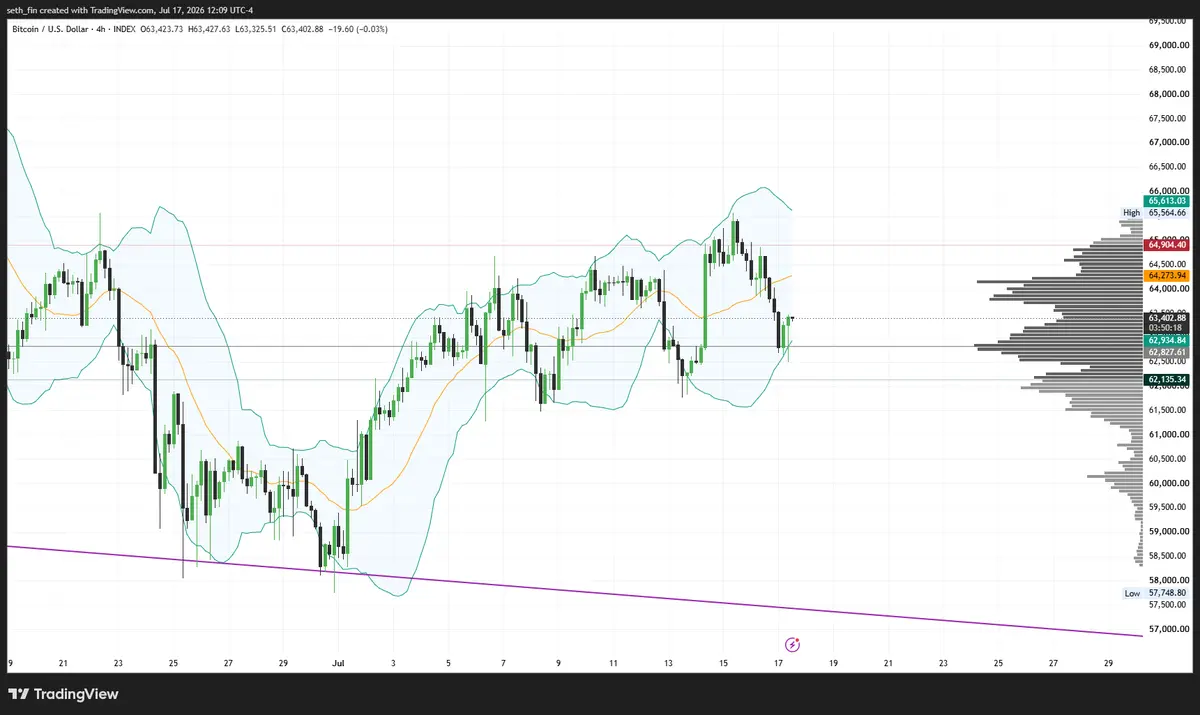Select the teal 65,613.03 price label
1200x715 pixels.
1166,200
